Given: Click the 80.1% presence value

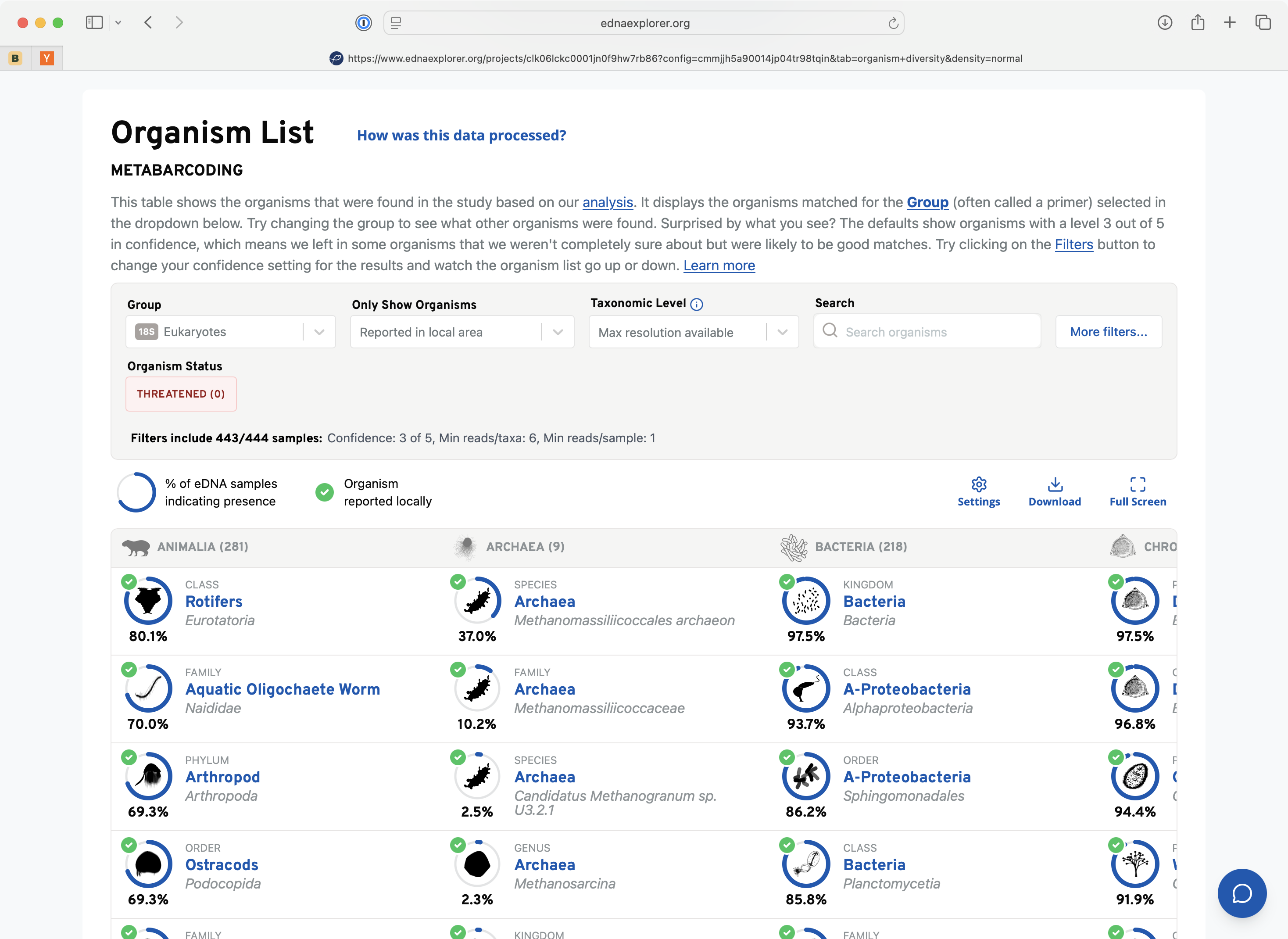Looking at the screenshot, I should tap(148, 636).
